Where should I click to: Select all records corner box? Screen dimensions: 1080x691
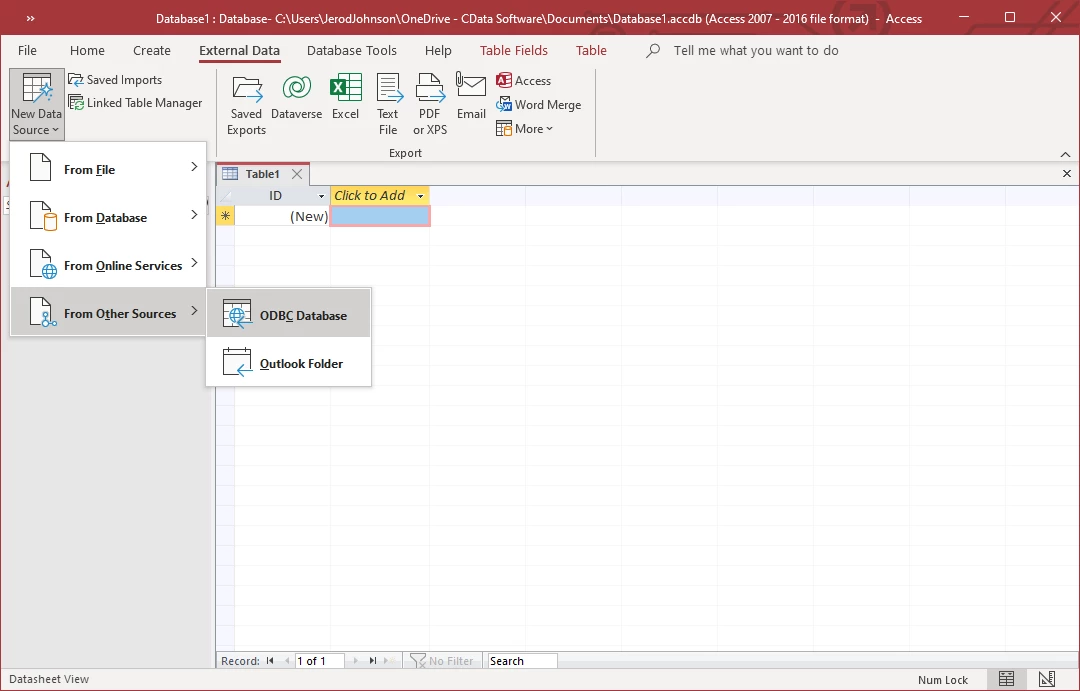pyautogui.click(x=225, y=196)
